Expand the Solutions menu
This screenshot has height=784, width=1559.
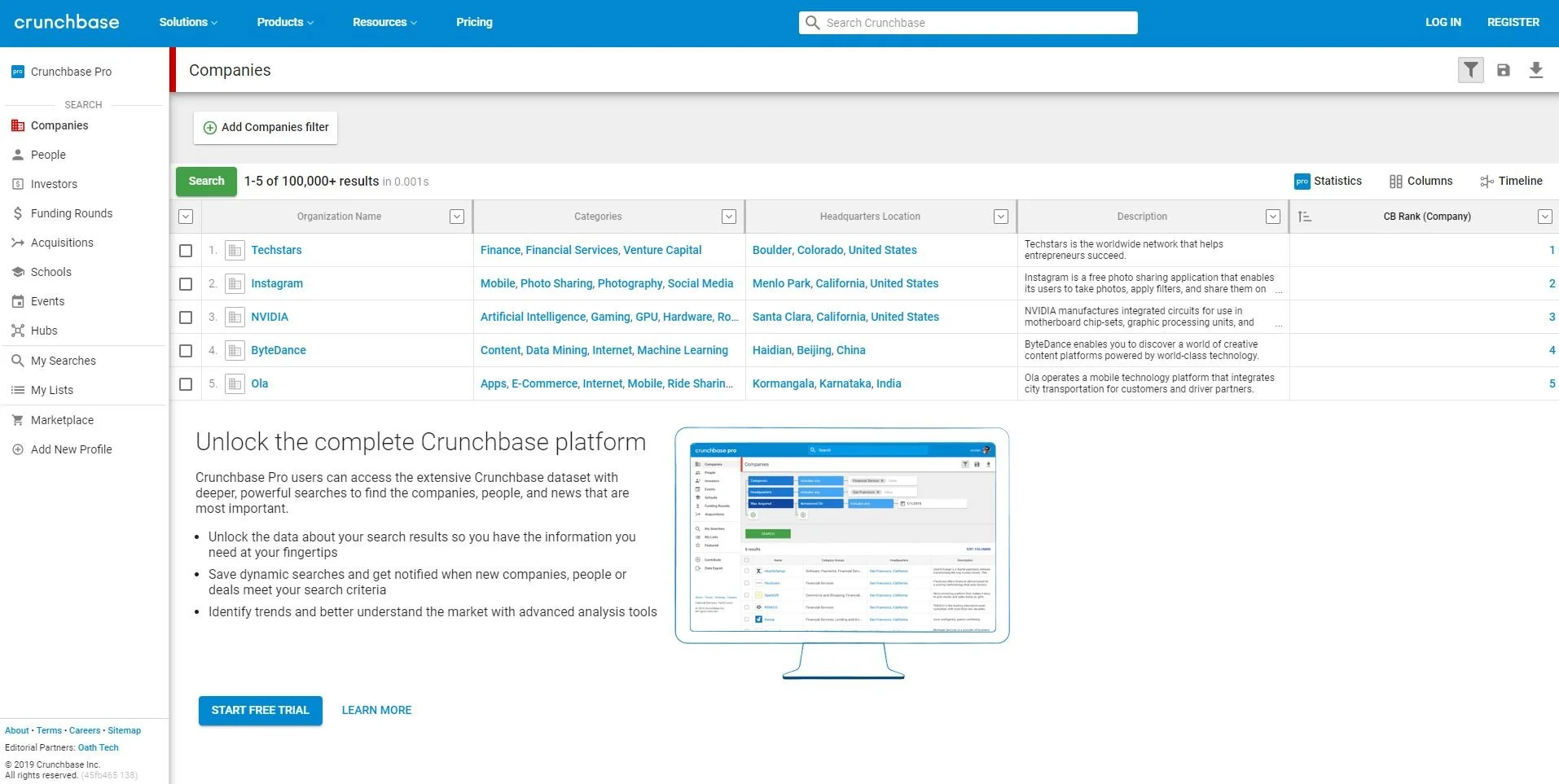click(188, 22)
